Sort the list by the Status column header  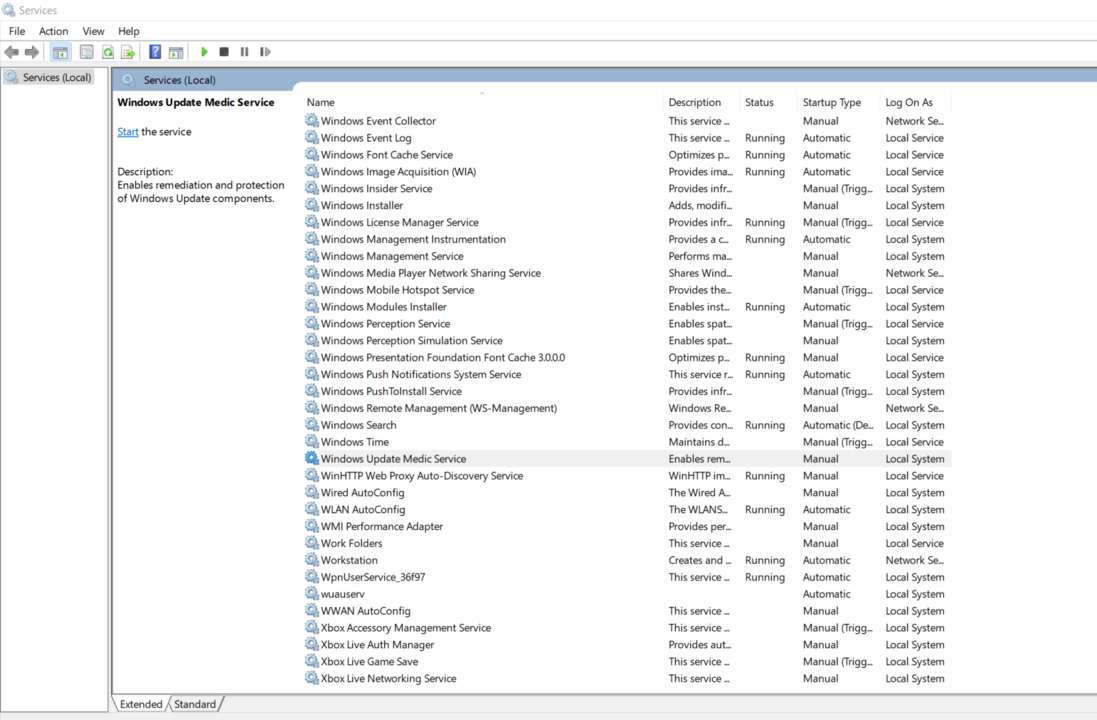pos(759,102)
